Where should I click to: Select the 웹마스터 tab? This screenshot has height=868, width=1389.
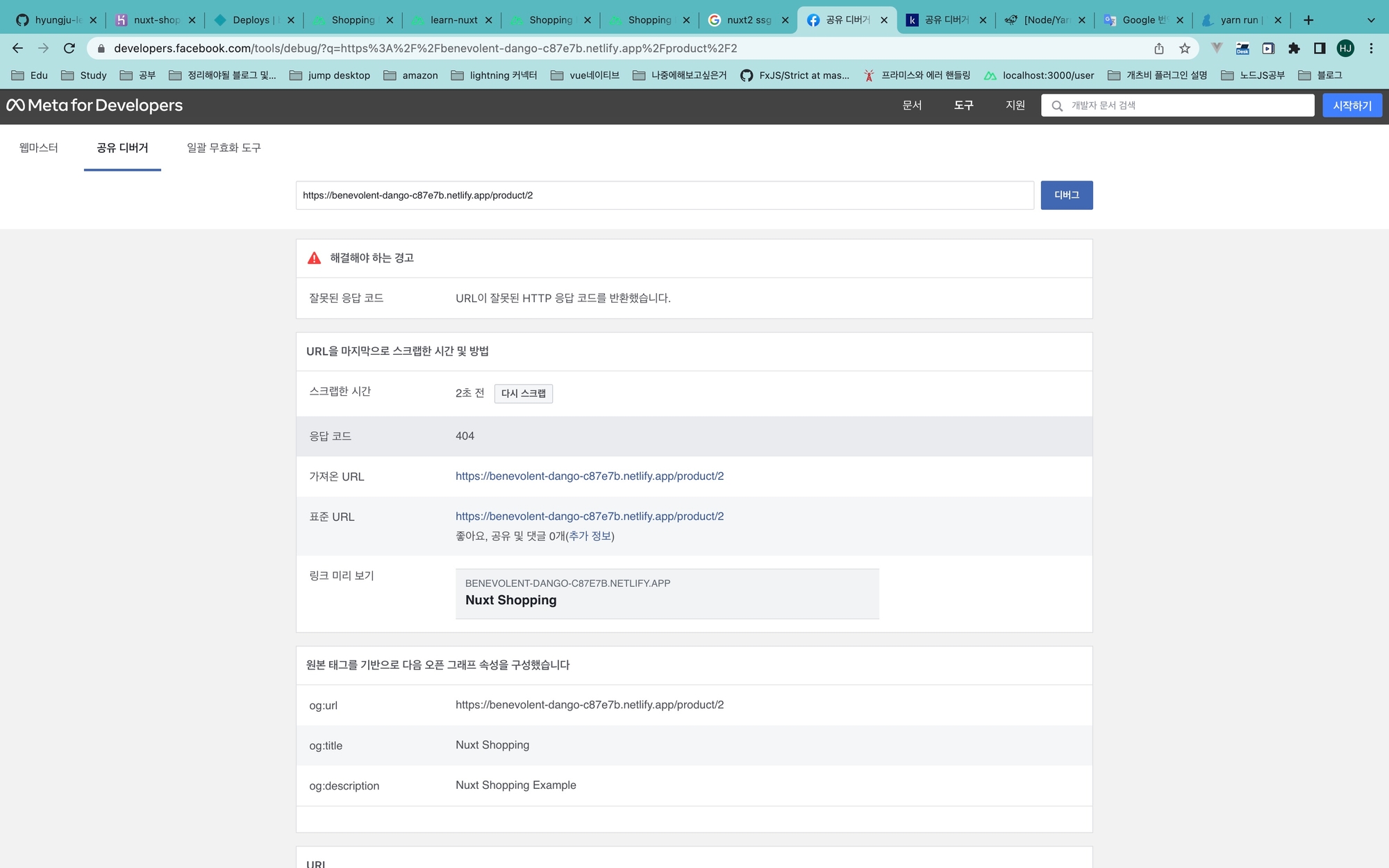click(x=39, y=148)
